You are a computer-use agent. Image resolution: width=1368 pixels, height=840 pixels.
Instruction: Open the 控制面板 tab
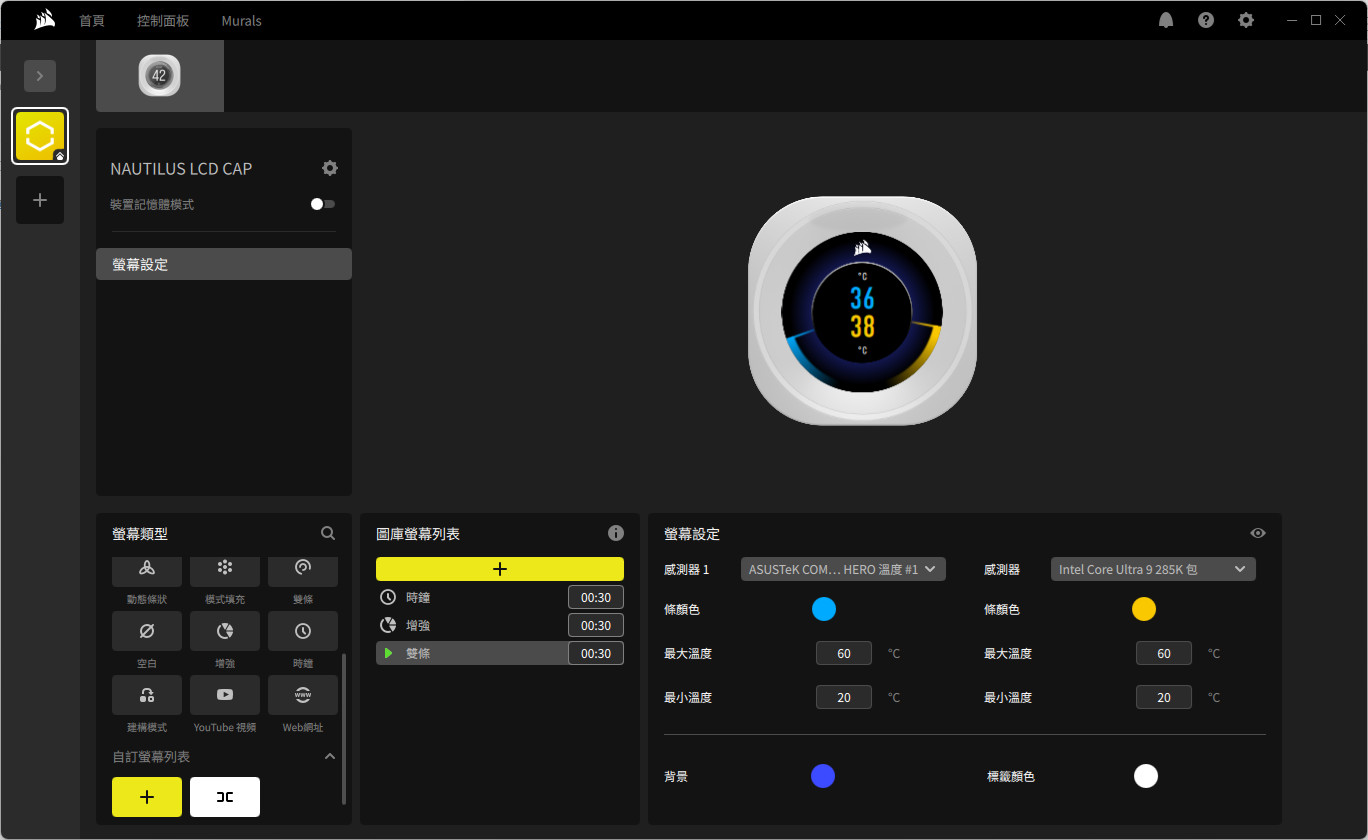(x=163, y=20)
